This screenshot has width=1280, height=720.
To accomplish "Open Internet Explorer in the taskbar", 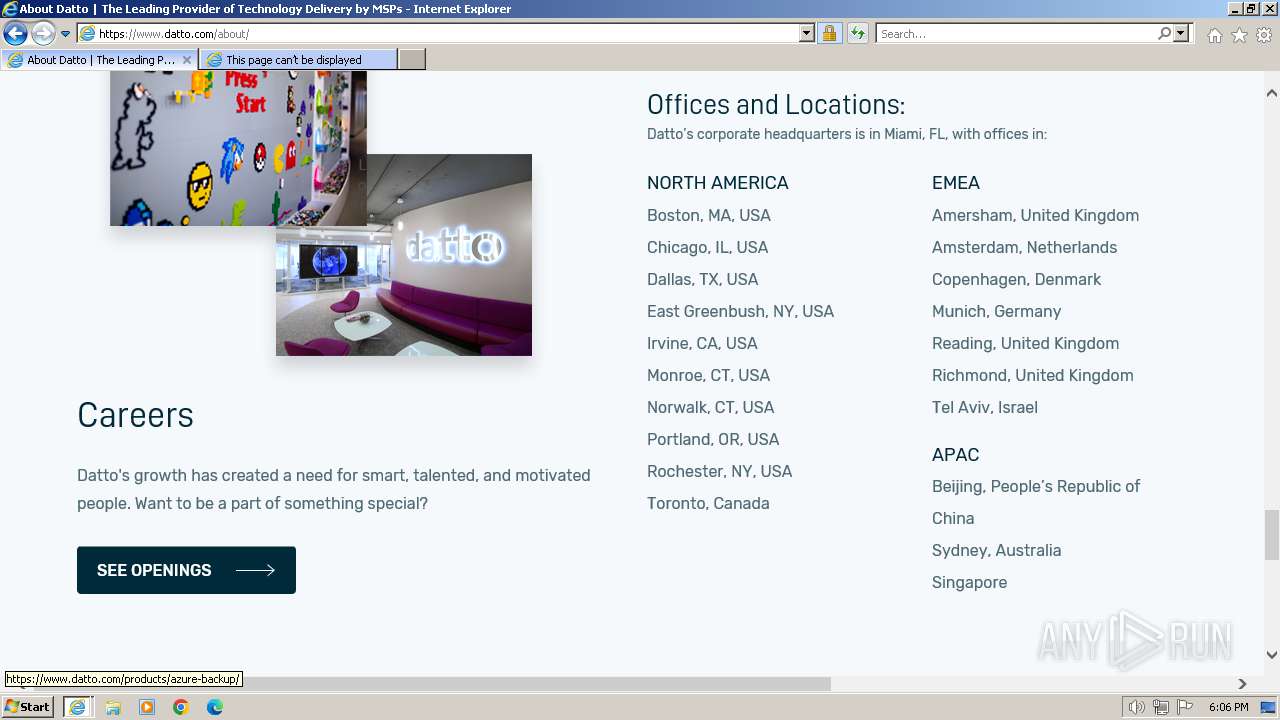I will coord(77,707).
